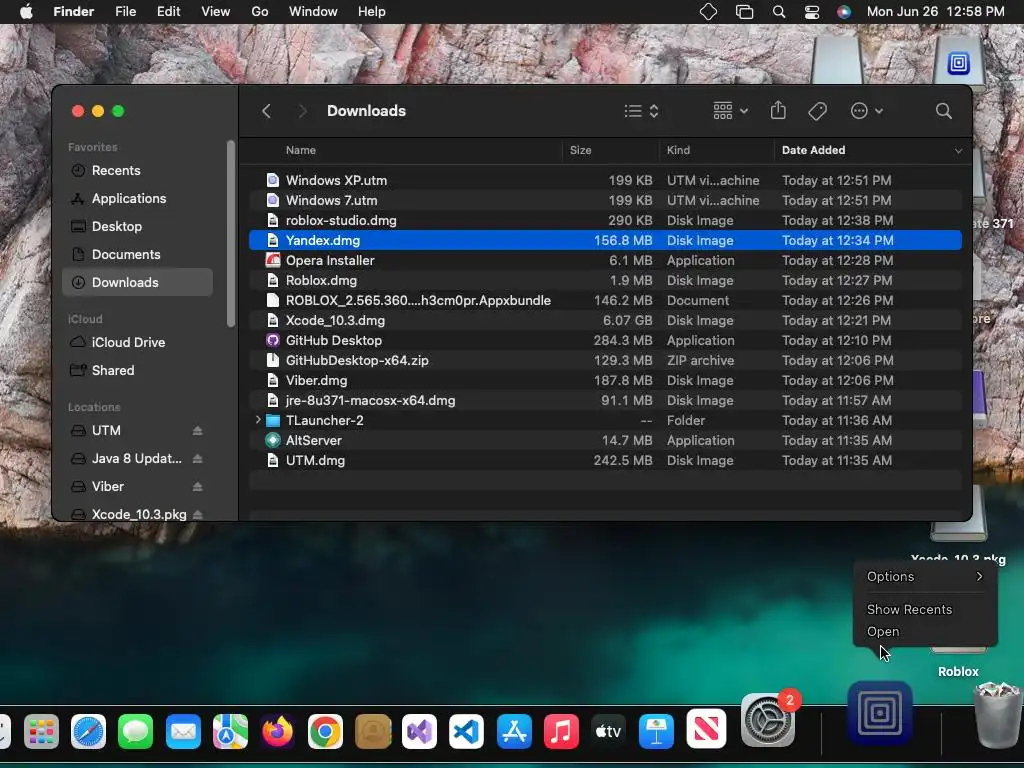1024x768 pixels.
Task: Open Recents in the sidebar
Action: (137, 170)
